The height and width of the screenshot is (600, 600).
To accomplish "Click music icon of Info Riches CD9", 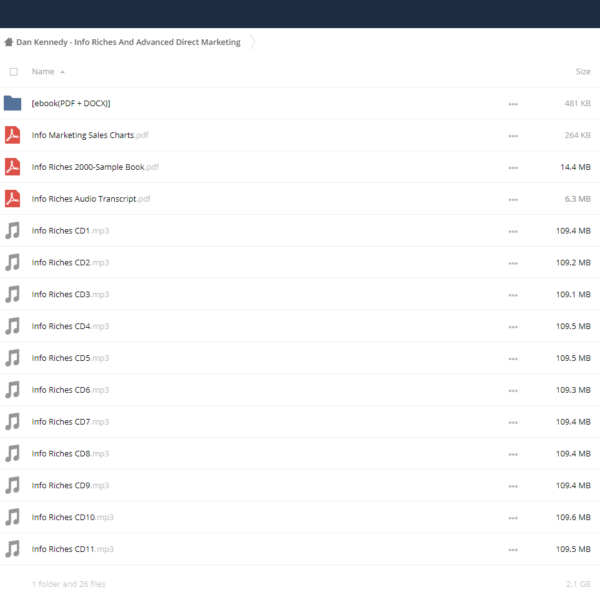I will 13,485.
